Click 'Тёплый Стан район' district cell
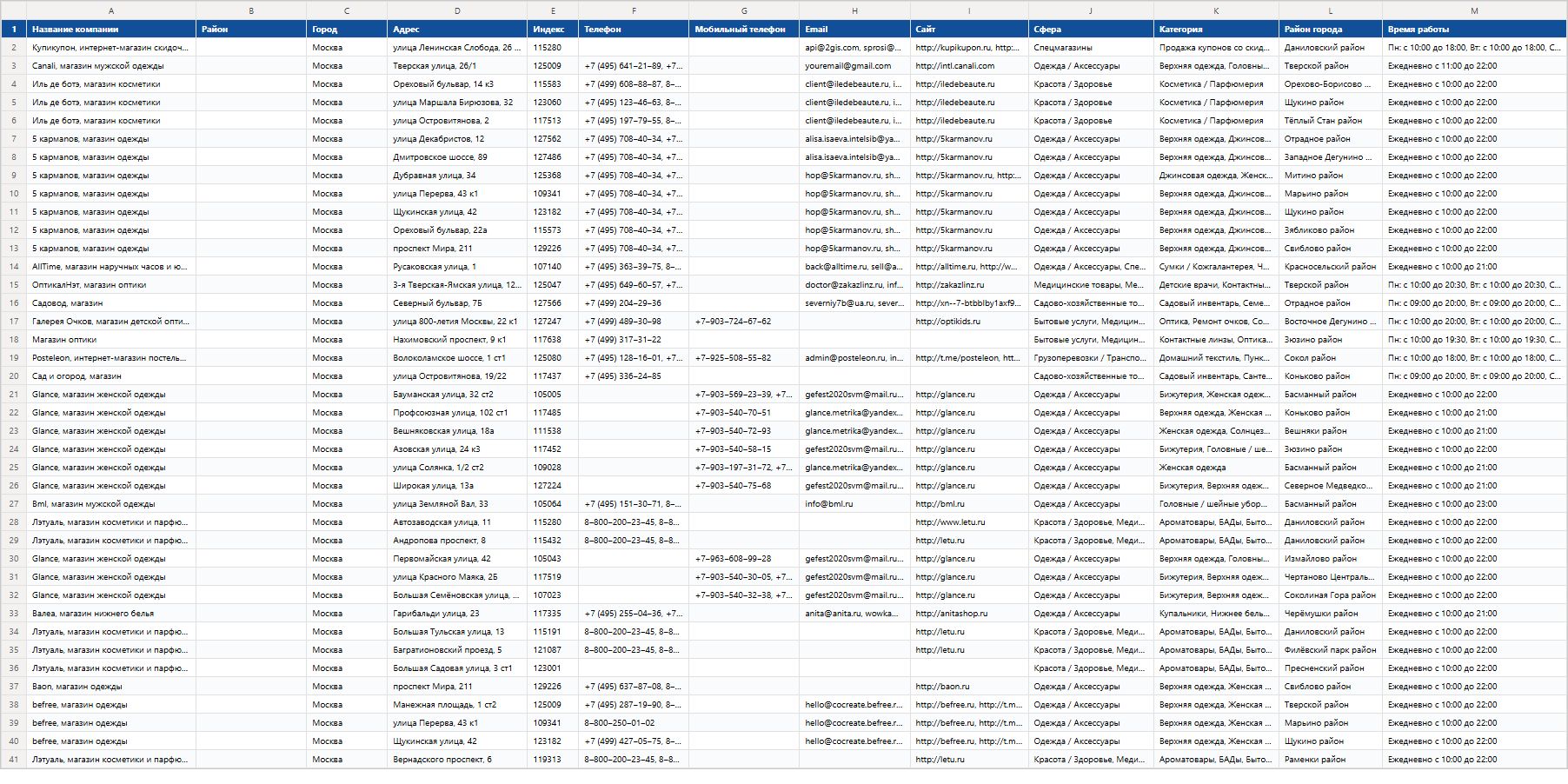The width and height of the screenshot is (1568, 784). [1331, 121]
